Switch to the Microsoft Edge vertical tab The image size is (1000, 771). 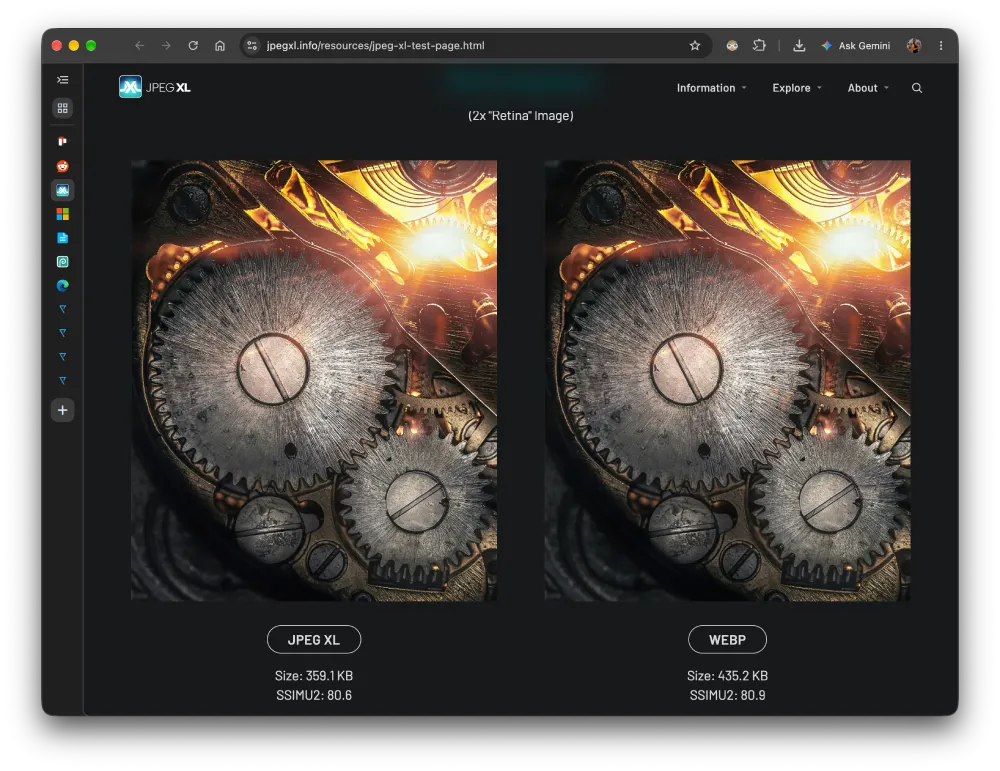click(x=62, y=285)
